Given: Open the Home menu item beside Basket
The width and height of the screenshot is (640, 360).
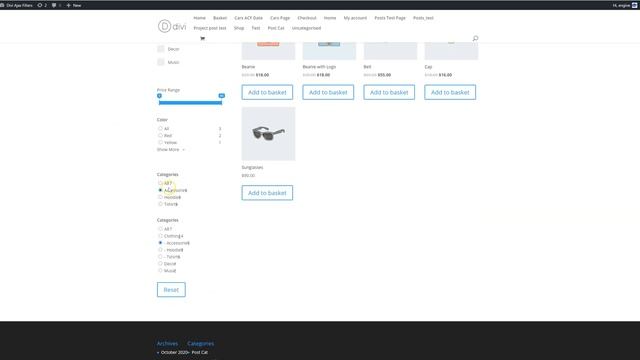Looking at the screenshot, I should pos(200,18).
